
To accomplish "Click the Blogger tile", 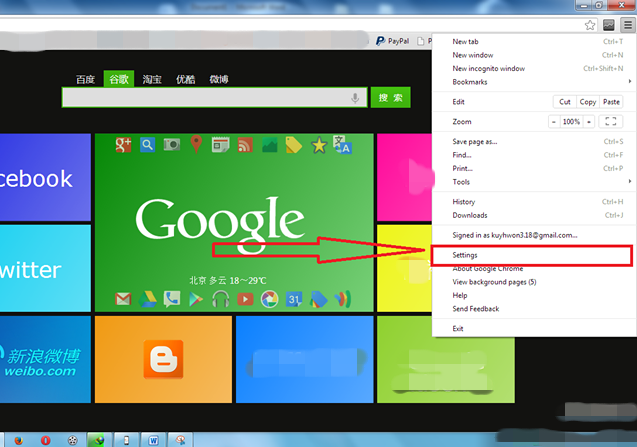I will tap(163, 360).
